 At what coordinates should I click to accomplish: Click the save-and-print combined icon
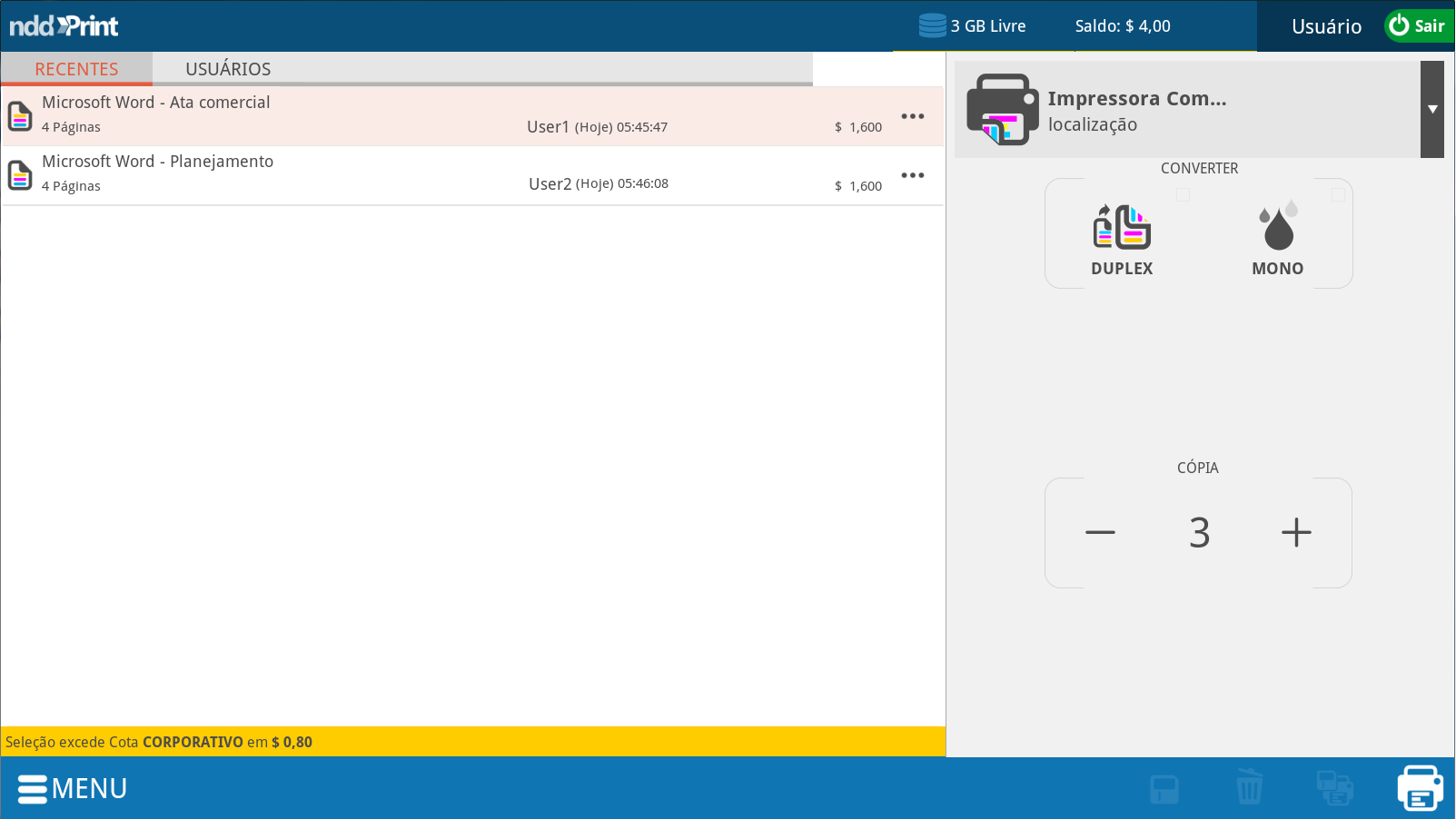click(x=1334, y=787)
